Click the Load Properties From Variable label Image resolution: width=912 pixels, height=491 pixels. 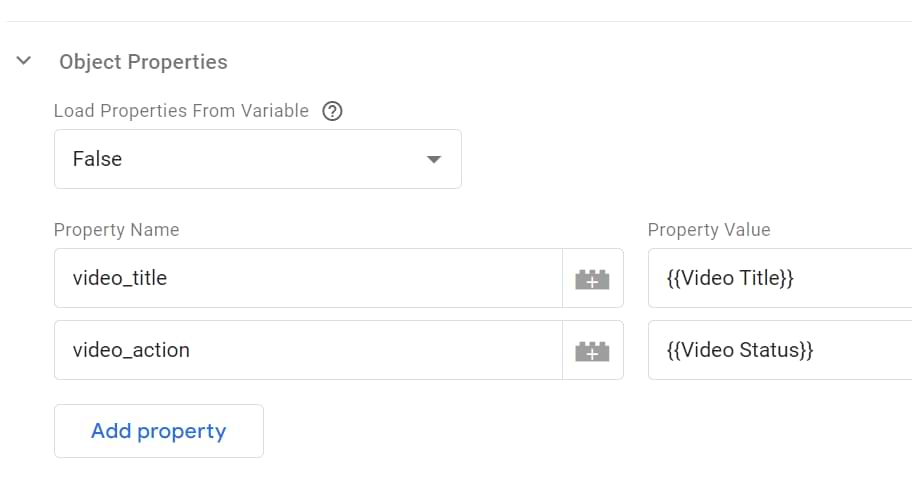(181, 111)
